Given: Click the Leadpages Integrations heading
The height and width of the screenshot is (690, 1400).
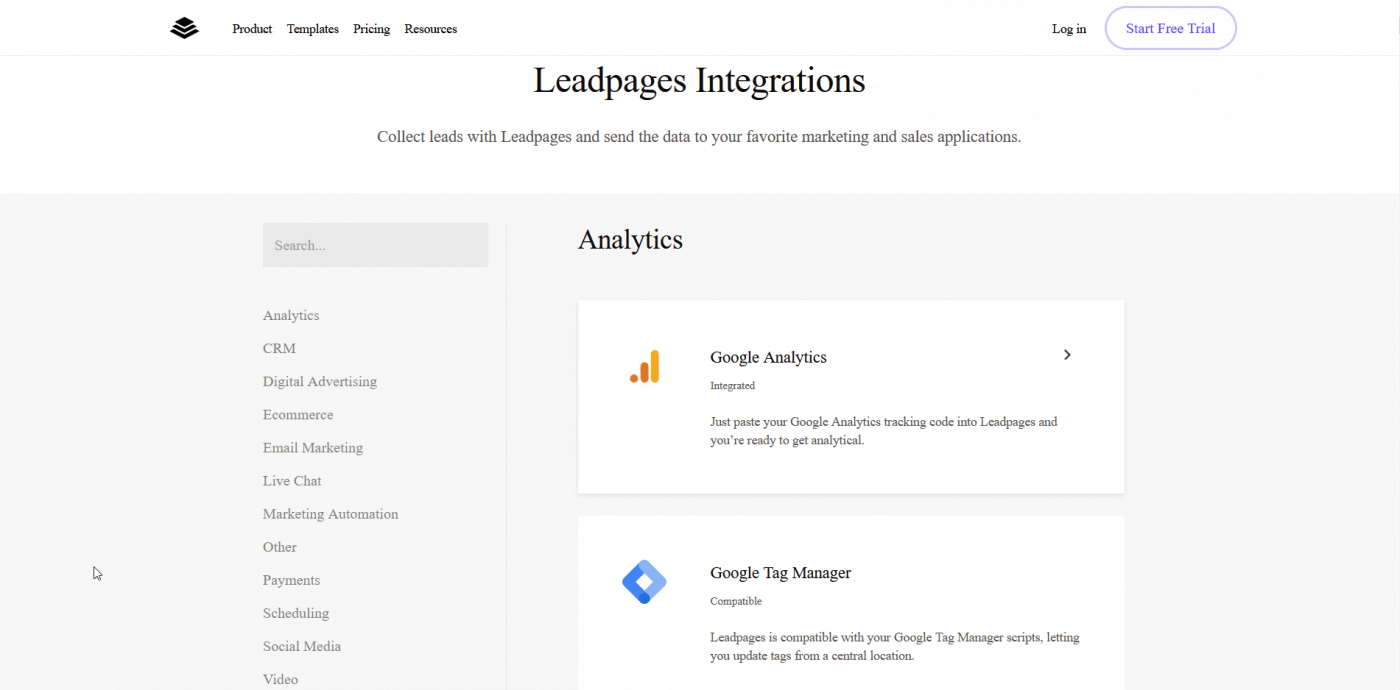Looking at the screenshot, I should [x=699, y=80].
